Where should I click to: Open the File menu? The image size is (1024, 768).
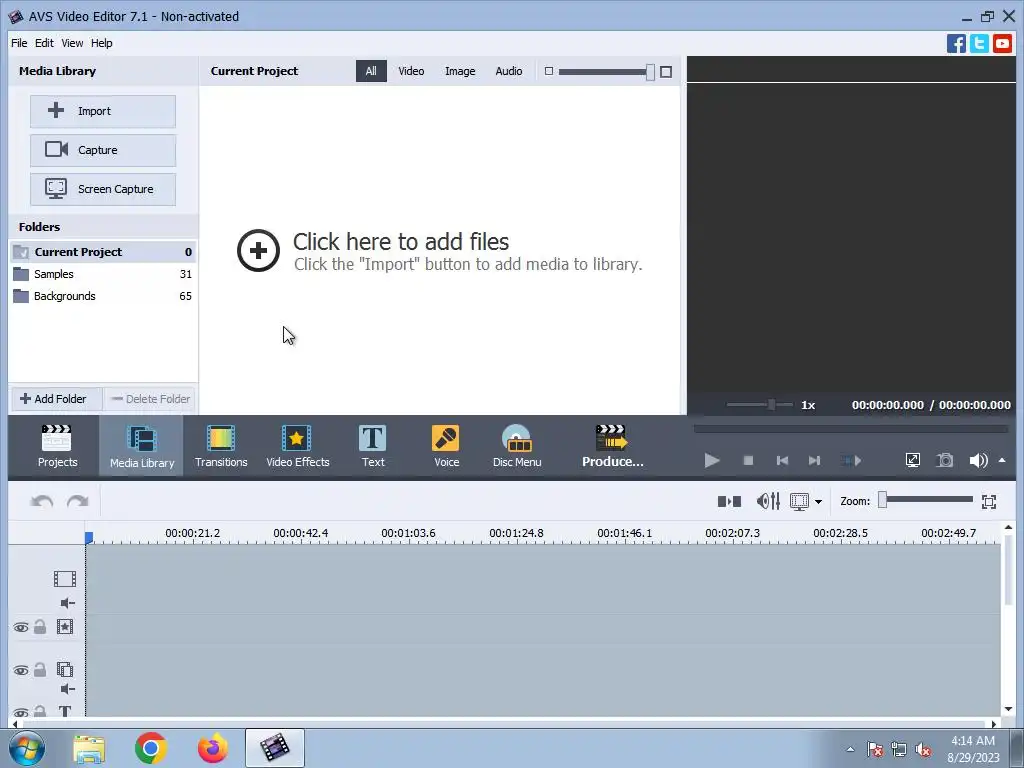pos(19,43)
